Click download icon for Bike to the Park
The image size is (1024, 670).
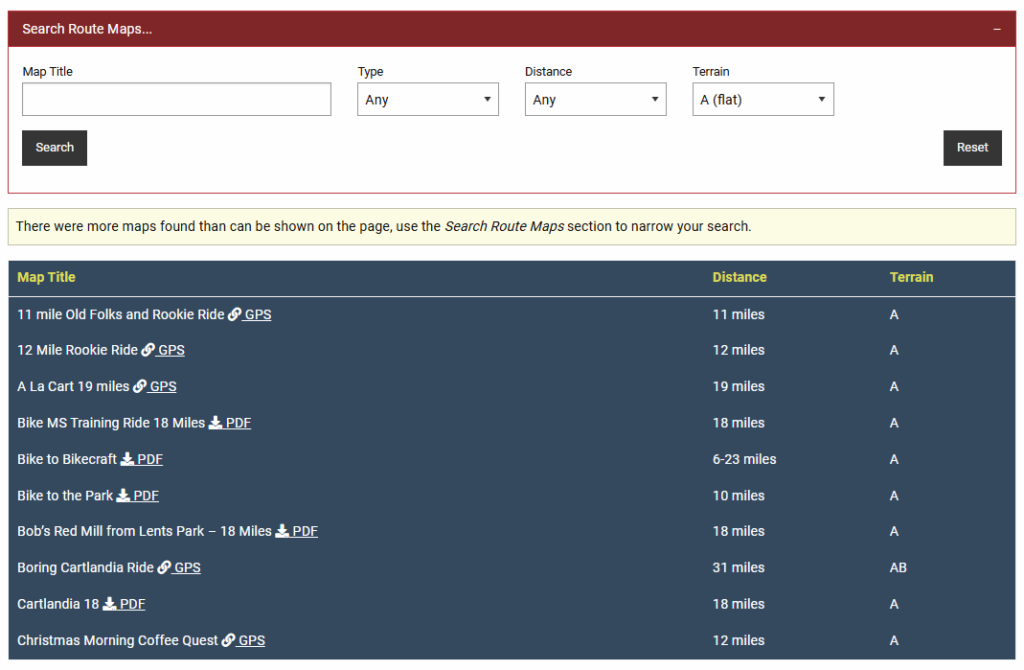click(x=123, y=496)
